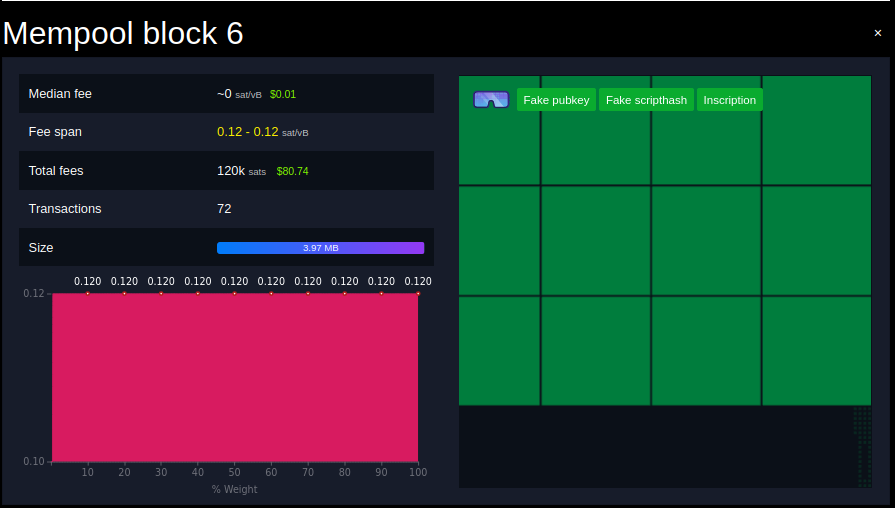Viewport: 895px width, 508px height.
Task: Toggle the Inscription filter
Action: coord(729,100)
